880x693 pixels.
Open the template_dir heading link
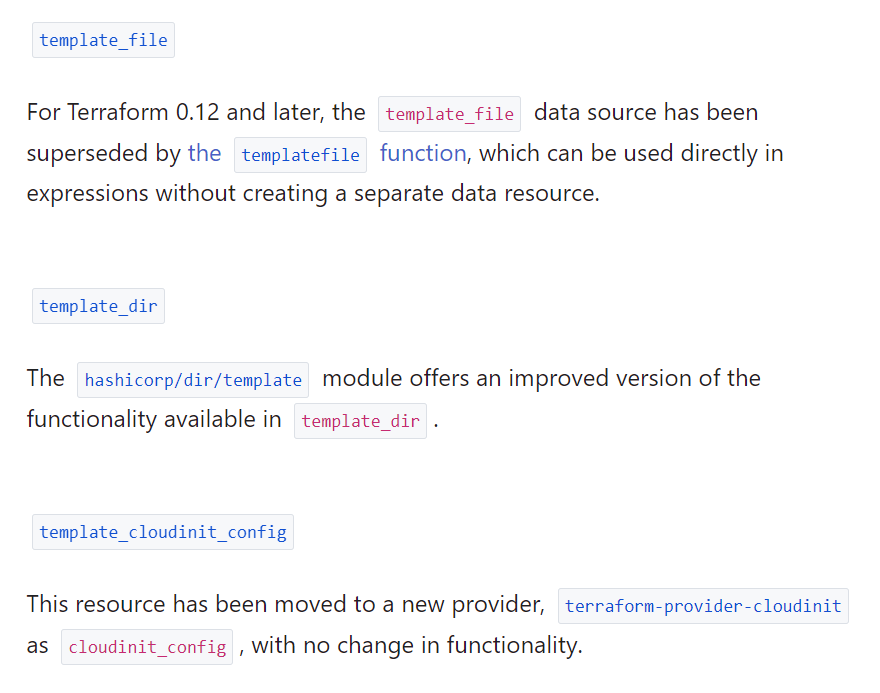click(x=98, y=306)
